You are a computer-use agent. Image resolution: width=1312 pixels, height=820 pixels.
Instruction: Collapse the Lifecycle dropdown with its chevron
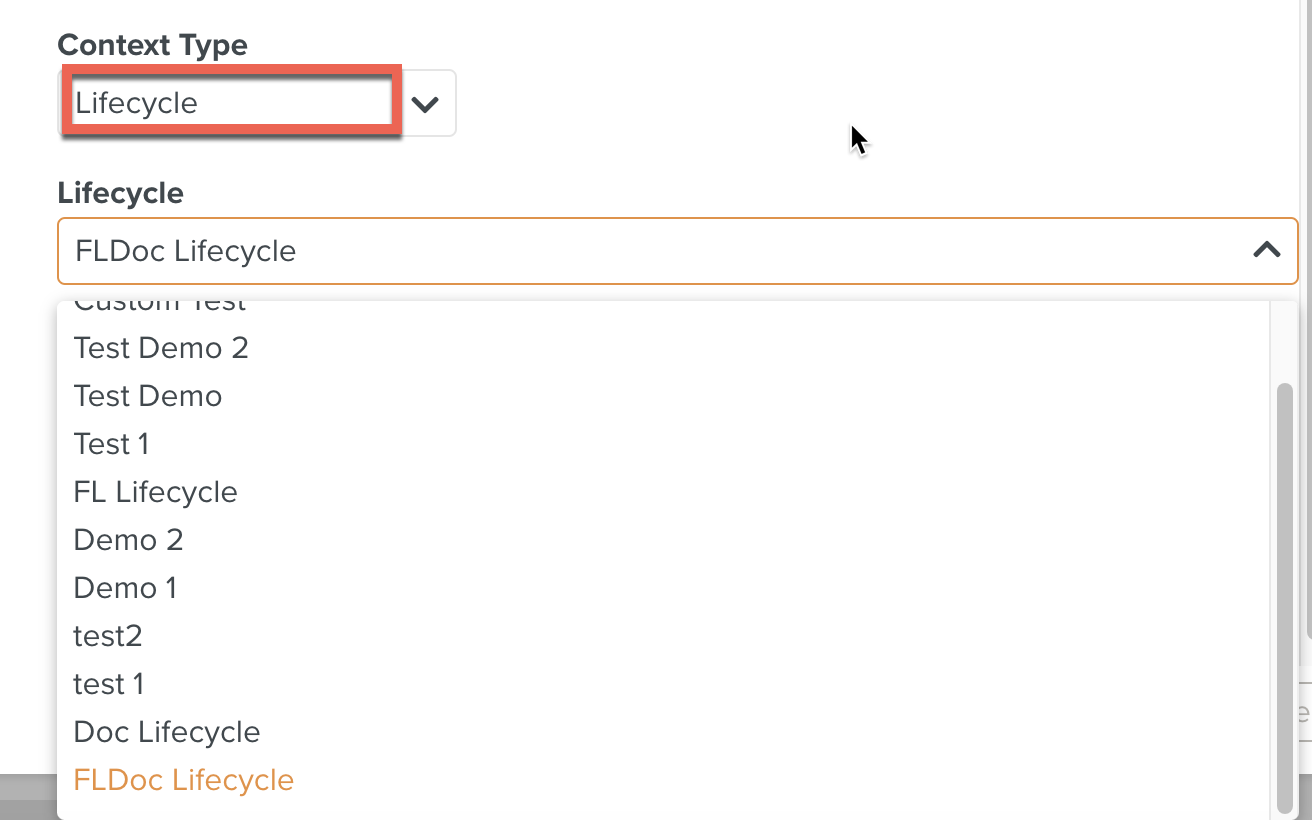1267,250
